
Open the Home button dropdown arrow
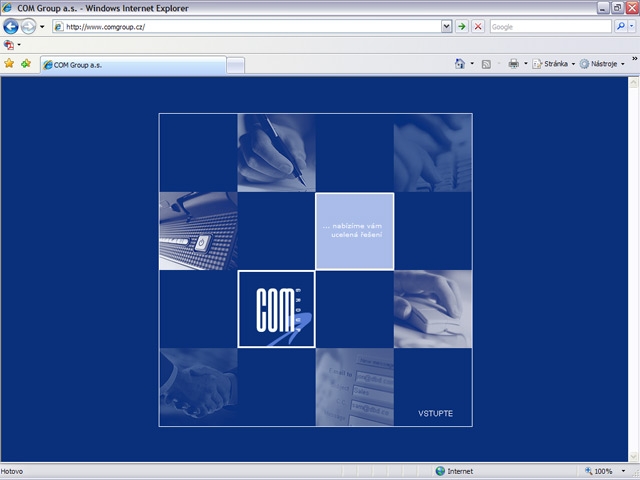click(472, 64)
